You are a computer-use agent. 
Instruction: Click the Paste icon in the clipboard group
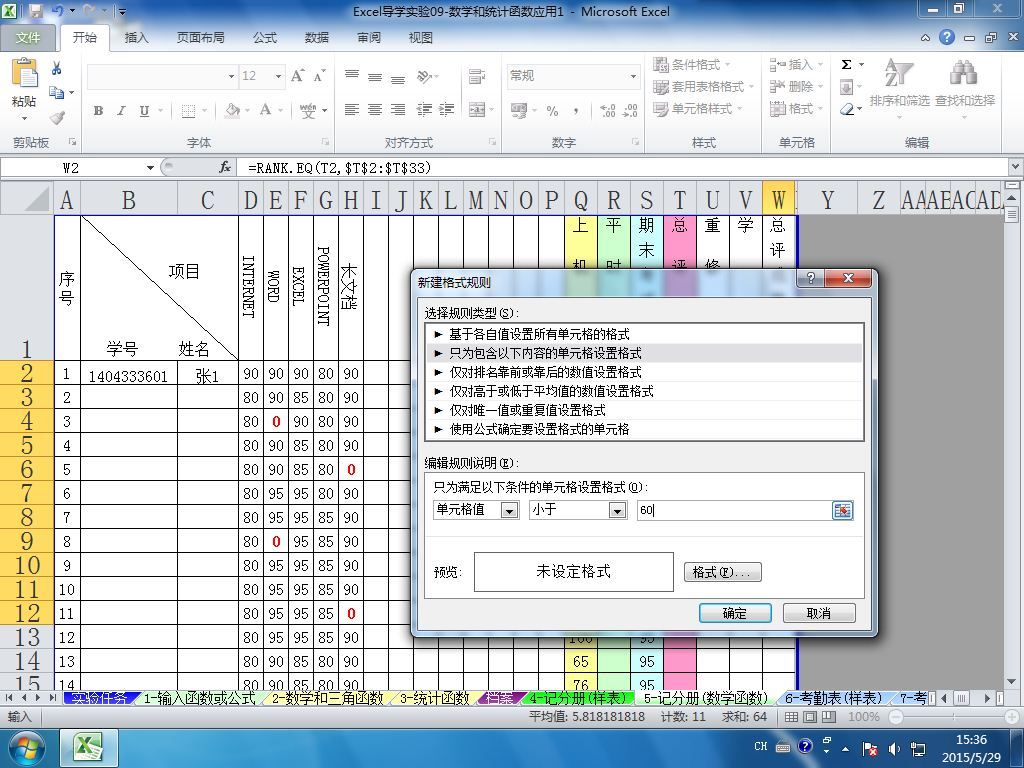(x=24, y=74)
